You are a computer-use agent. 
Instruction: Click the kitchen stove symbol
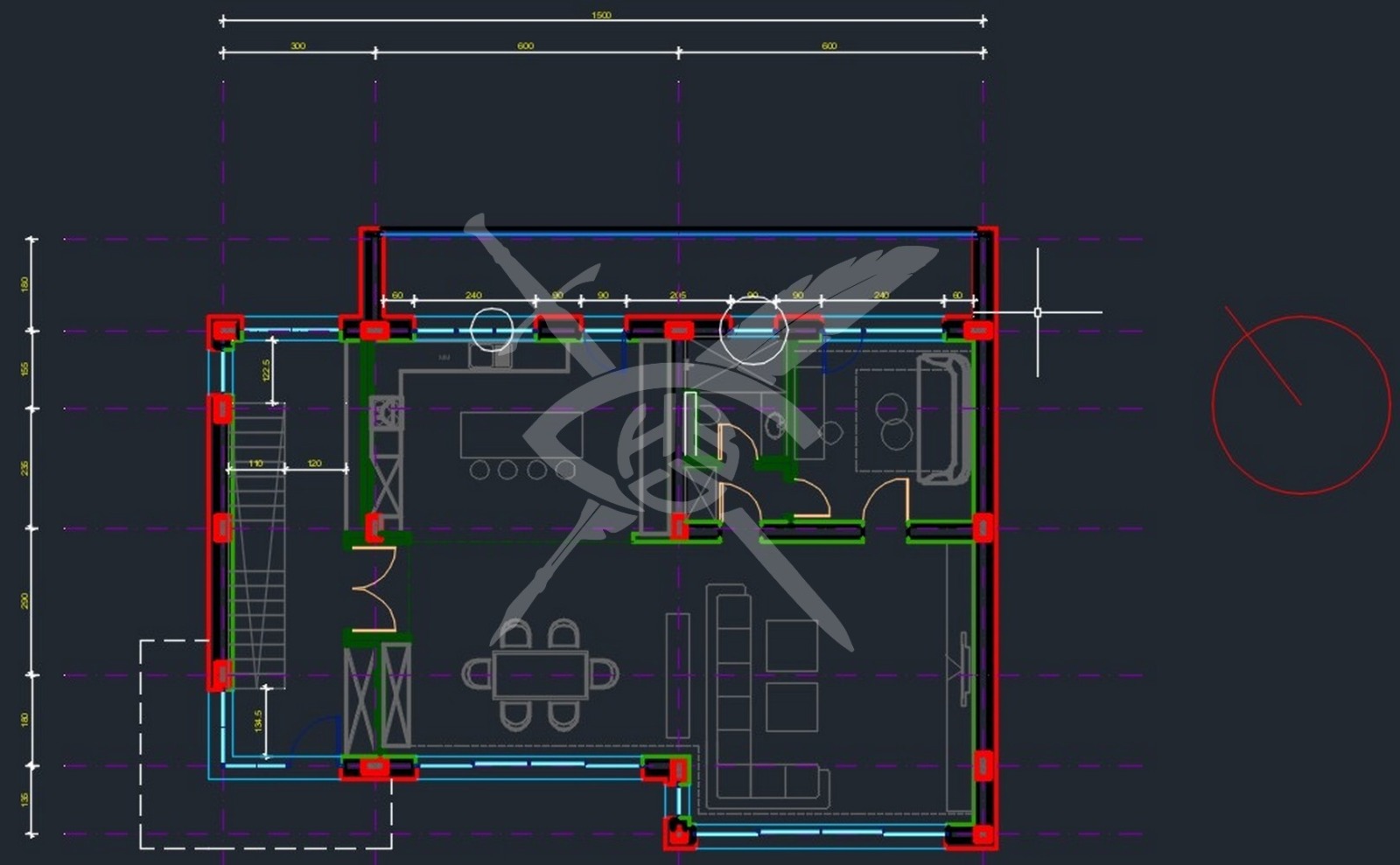(x=385, y=413)
